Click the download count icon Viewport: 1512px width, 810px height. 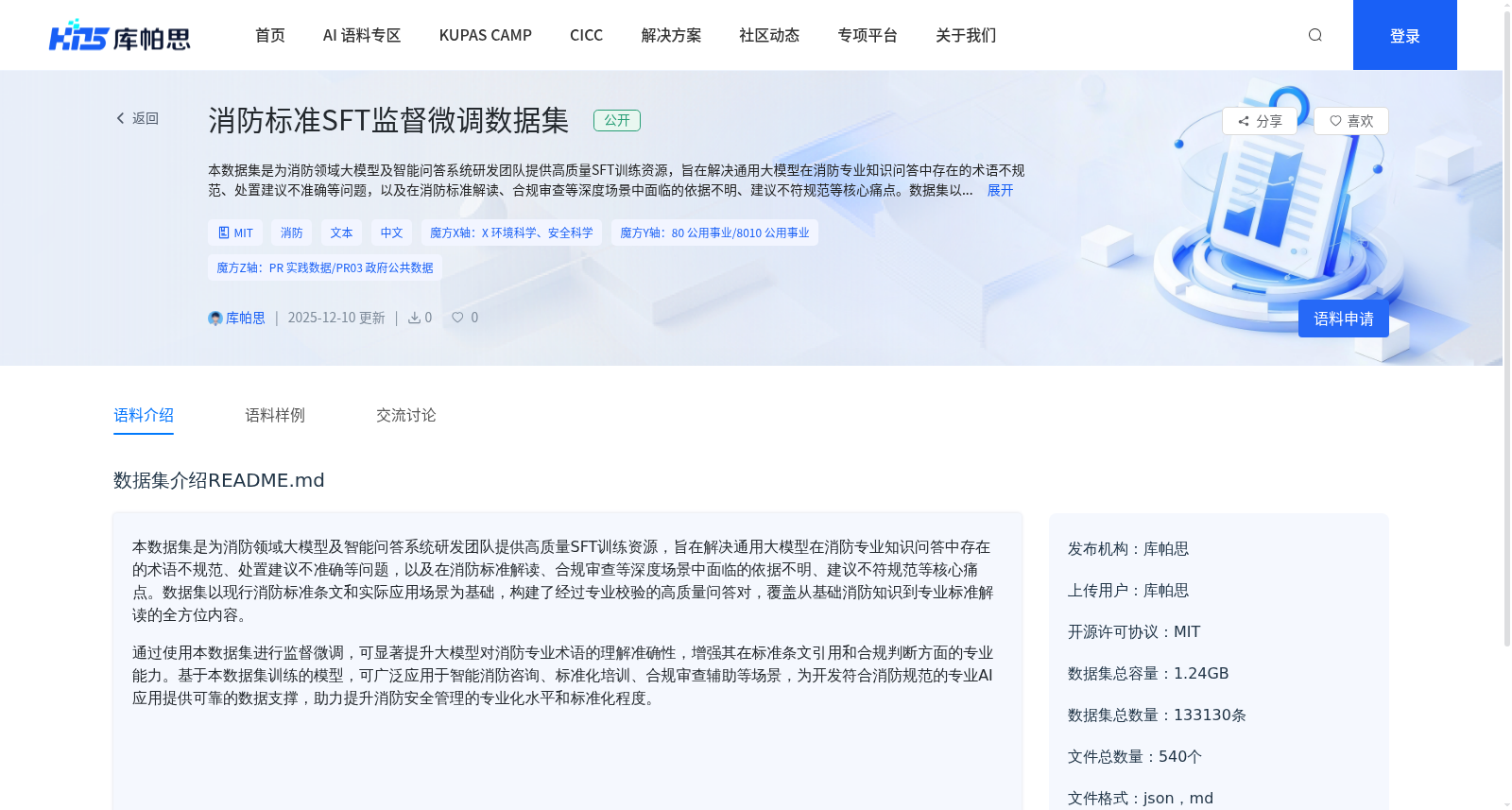click(x=414, y=318)
